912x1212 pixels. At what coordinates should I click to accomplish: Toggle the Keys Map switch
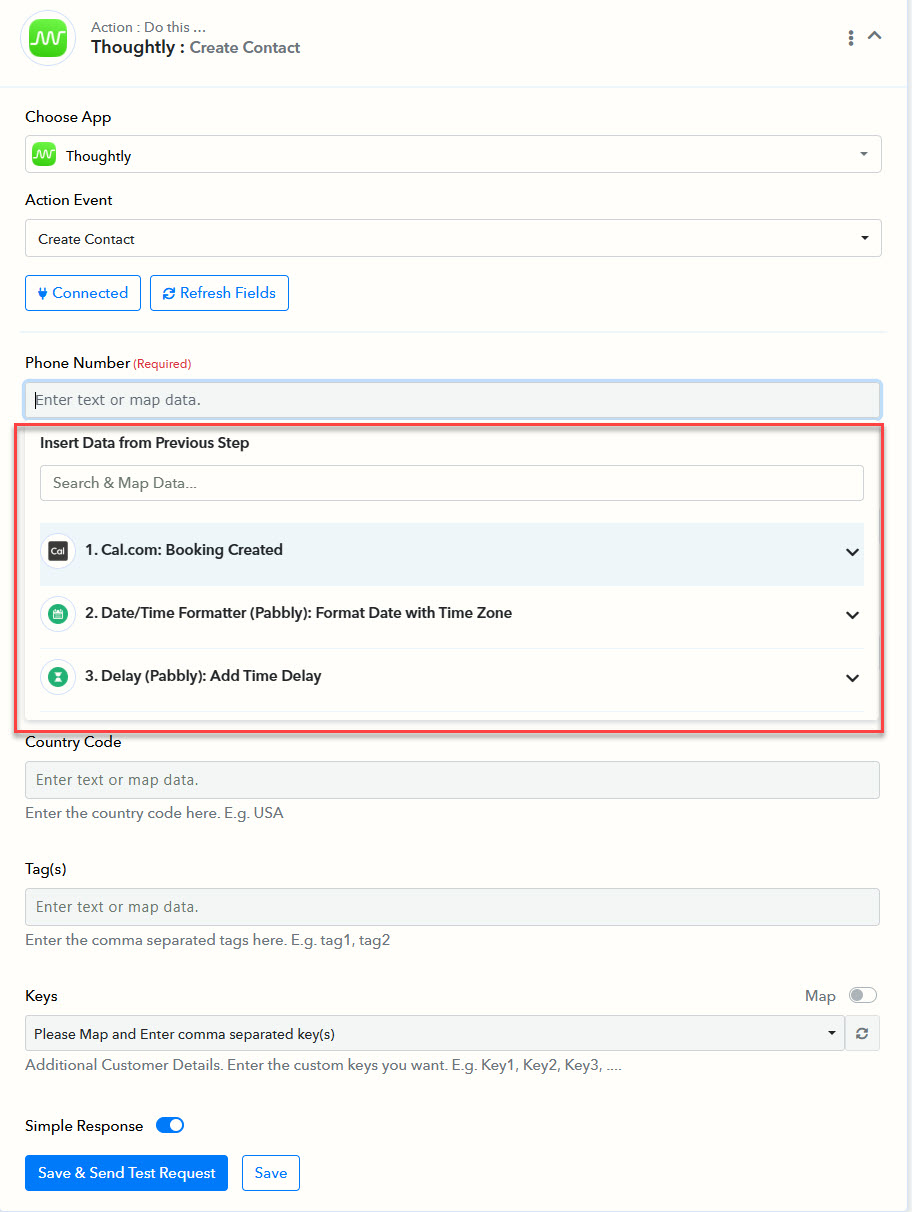coord(862,995)
